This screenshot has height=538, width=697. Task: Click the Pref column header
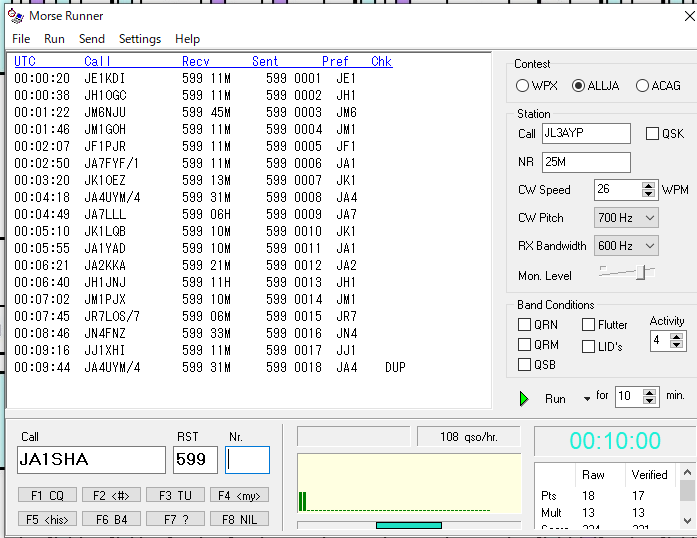[335, 61]
